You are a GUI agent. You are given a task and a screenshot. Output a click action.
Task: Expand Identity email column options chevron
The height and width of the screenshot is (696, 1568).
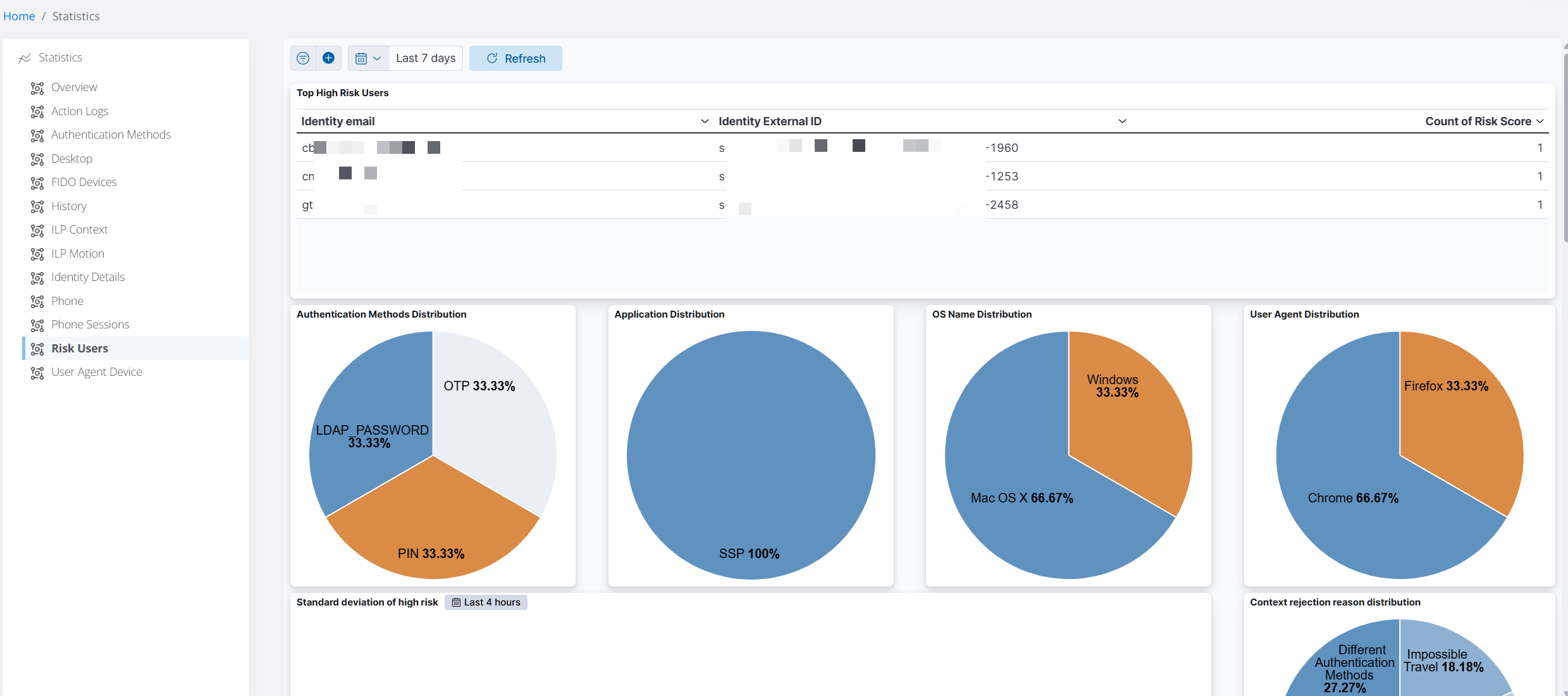(705, 121)
